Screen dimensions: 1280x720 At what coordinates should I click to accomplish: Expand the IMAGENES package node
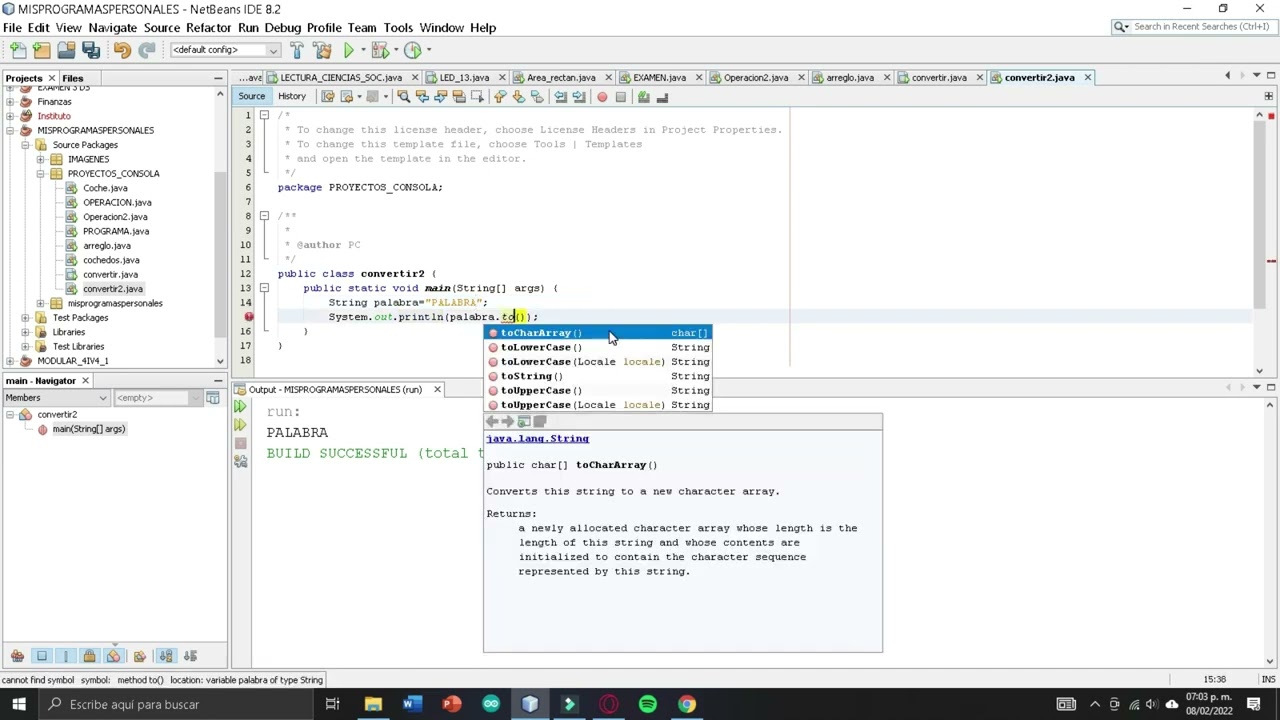pos(41,159)
